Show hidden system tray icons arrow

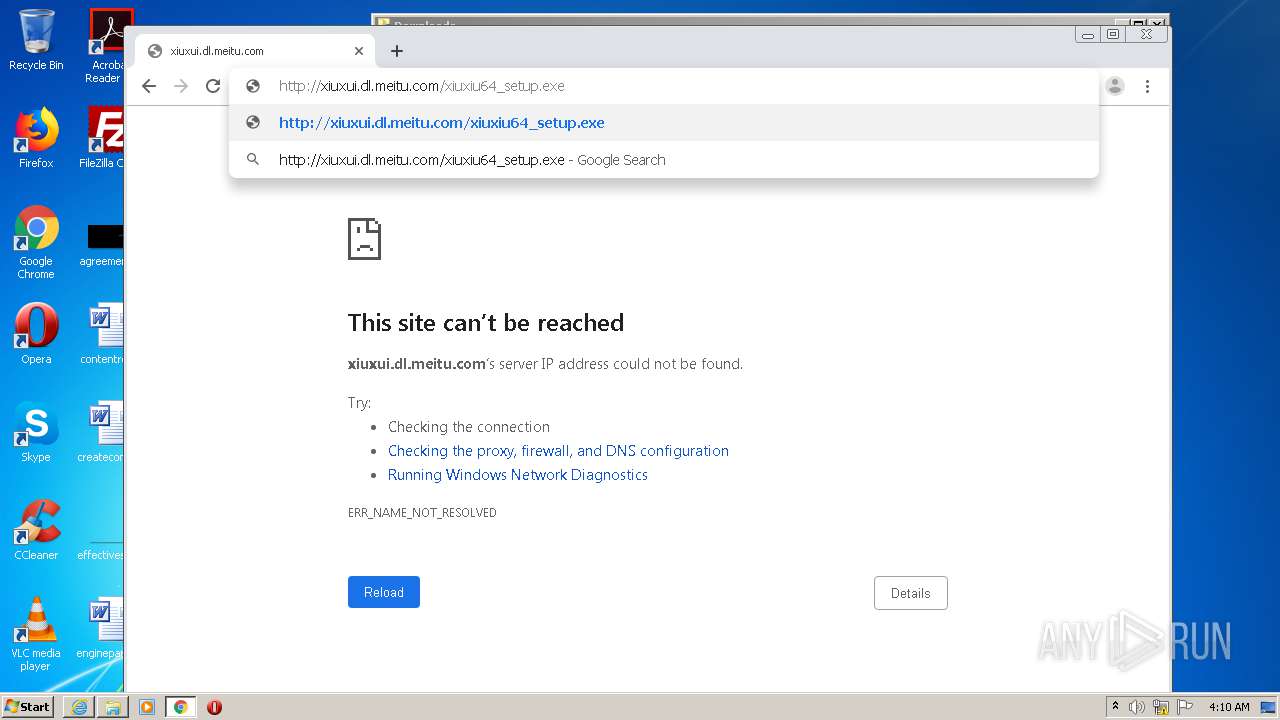1115,706
